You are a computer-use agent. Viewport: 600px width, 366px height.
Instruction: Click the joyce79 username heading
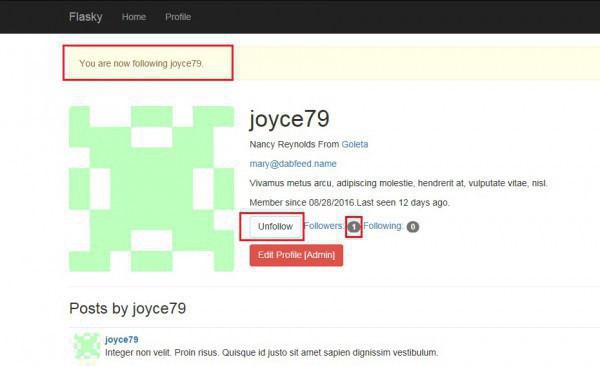[289, 119]
